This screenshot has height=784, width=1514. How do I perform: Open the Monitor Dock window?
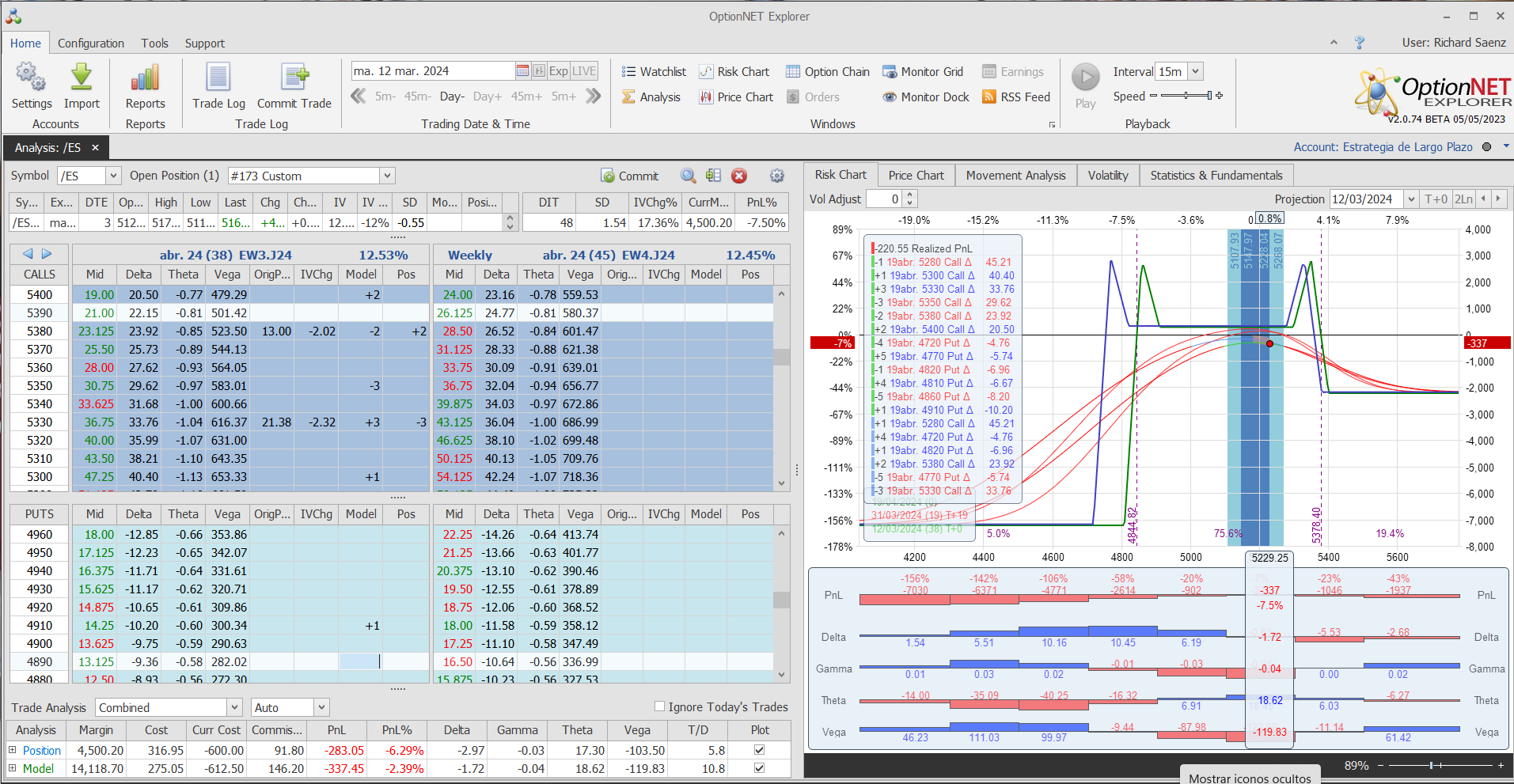[926, 97]
